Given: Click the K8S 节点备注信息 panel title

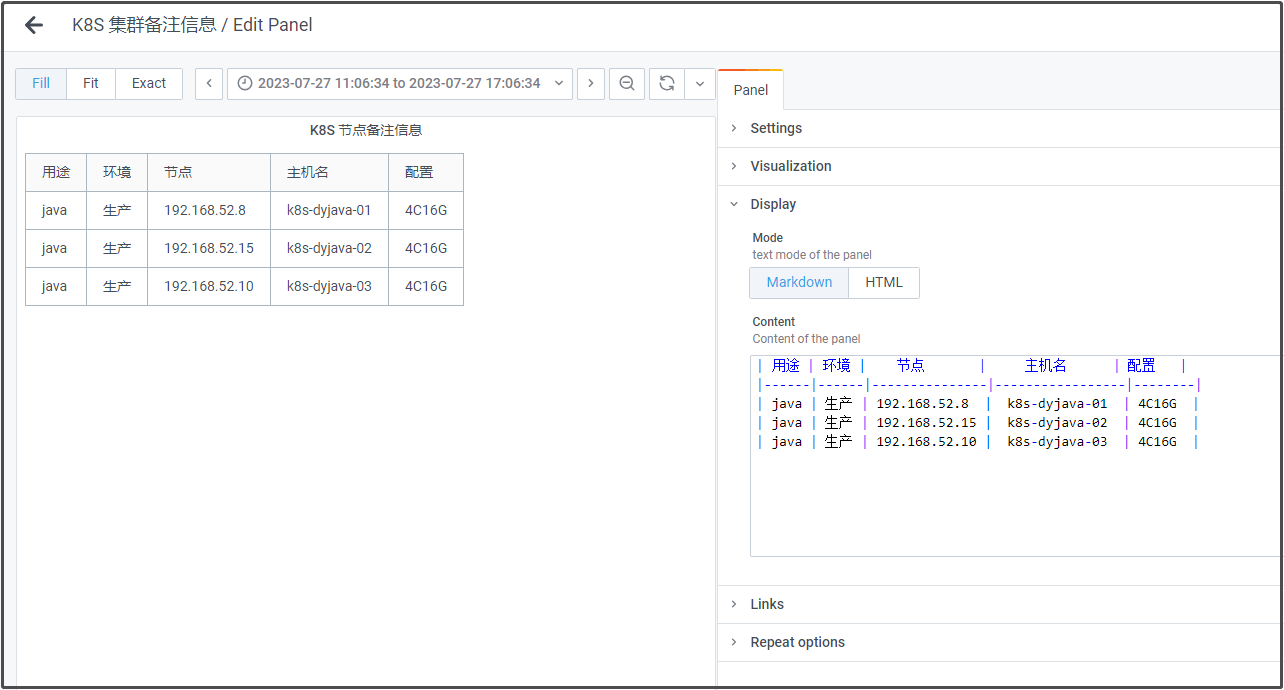Looking at the screenshot, I should coord(366,130).
